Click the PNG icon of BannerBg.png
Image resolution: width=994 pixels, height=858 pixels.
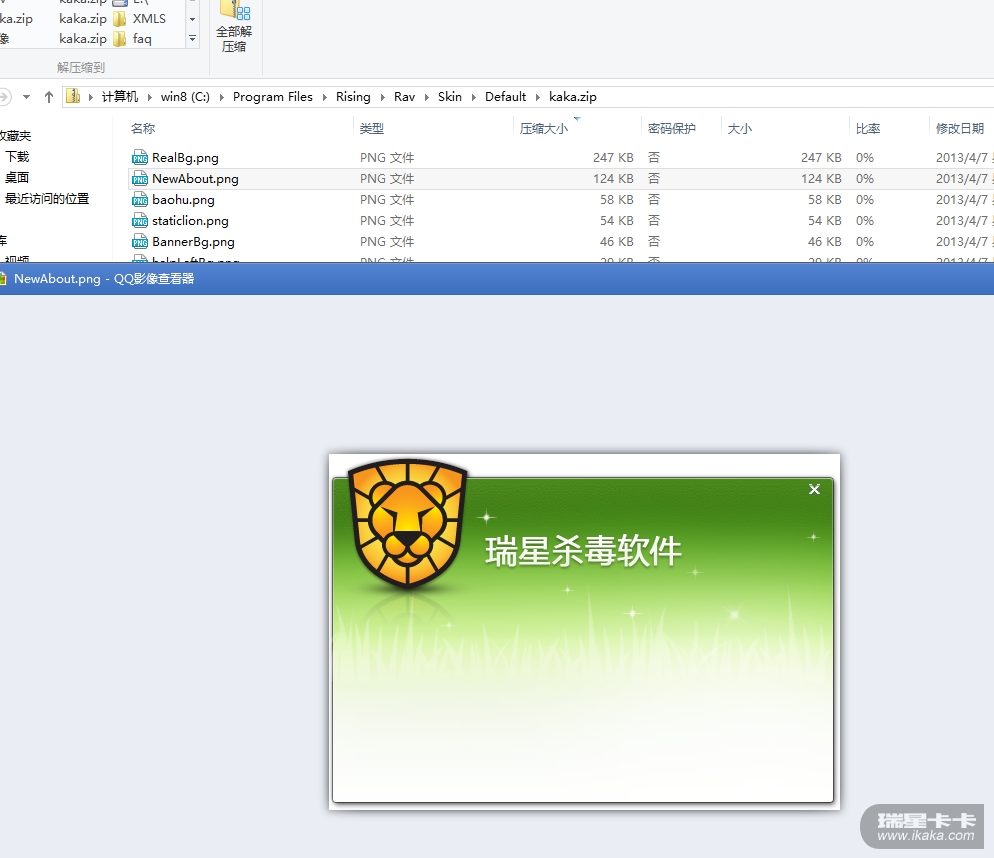tap(139, 242)
